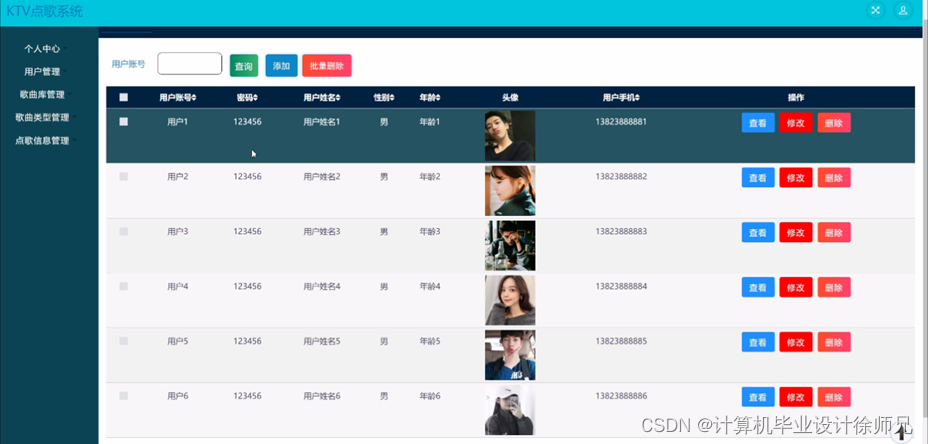The height and width of the screenshot is (444, 928).
Task: Edit 用户1 with 修改 button
Action: (796, 123)
